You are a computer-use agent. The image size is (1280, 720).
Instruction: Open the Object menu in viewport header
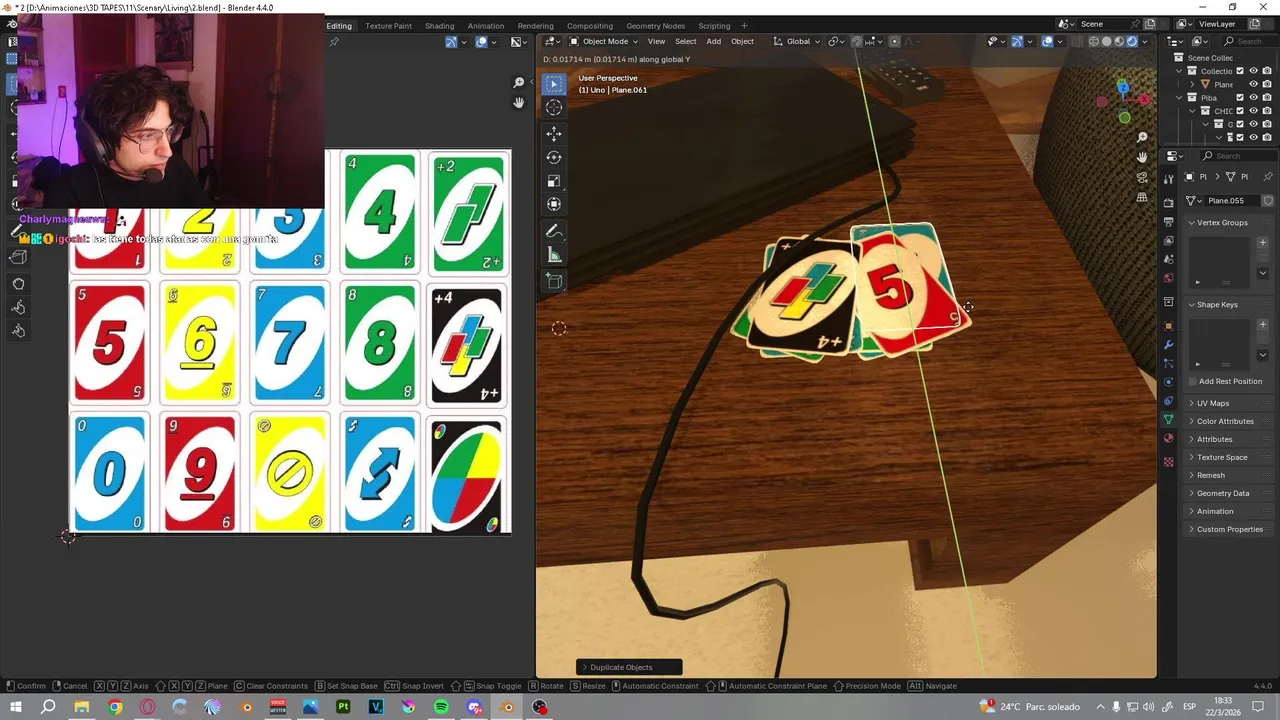click(x=742, y=41)
